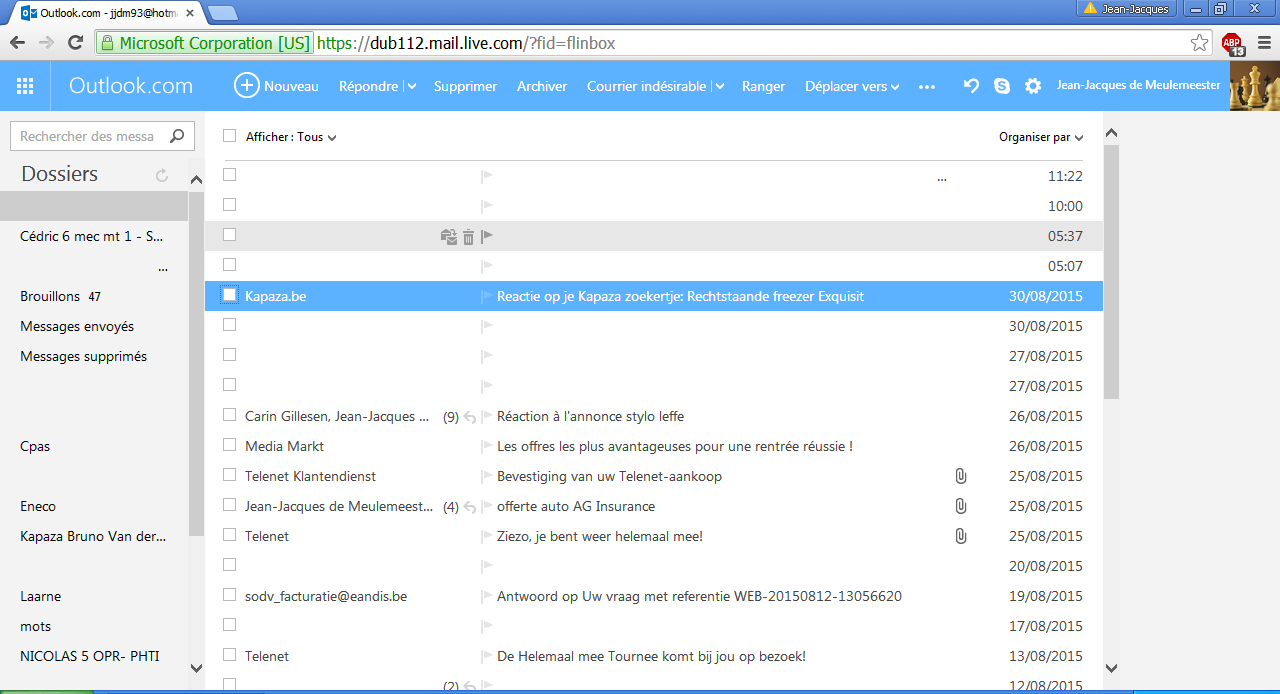Select the 11:22 message checkbox
The width and height of the screenshot is (1280, 694).
[230, 175]
